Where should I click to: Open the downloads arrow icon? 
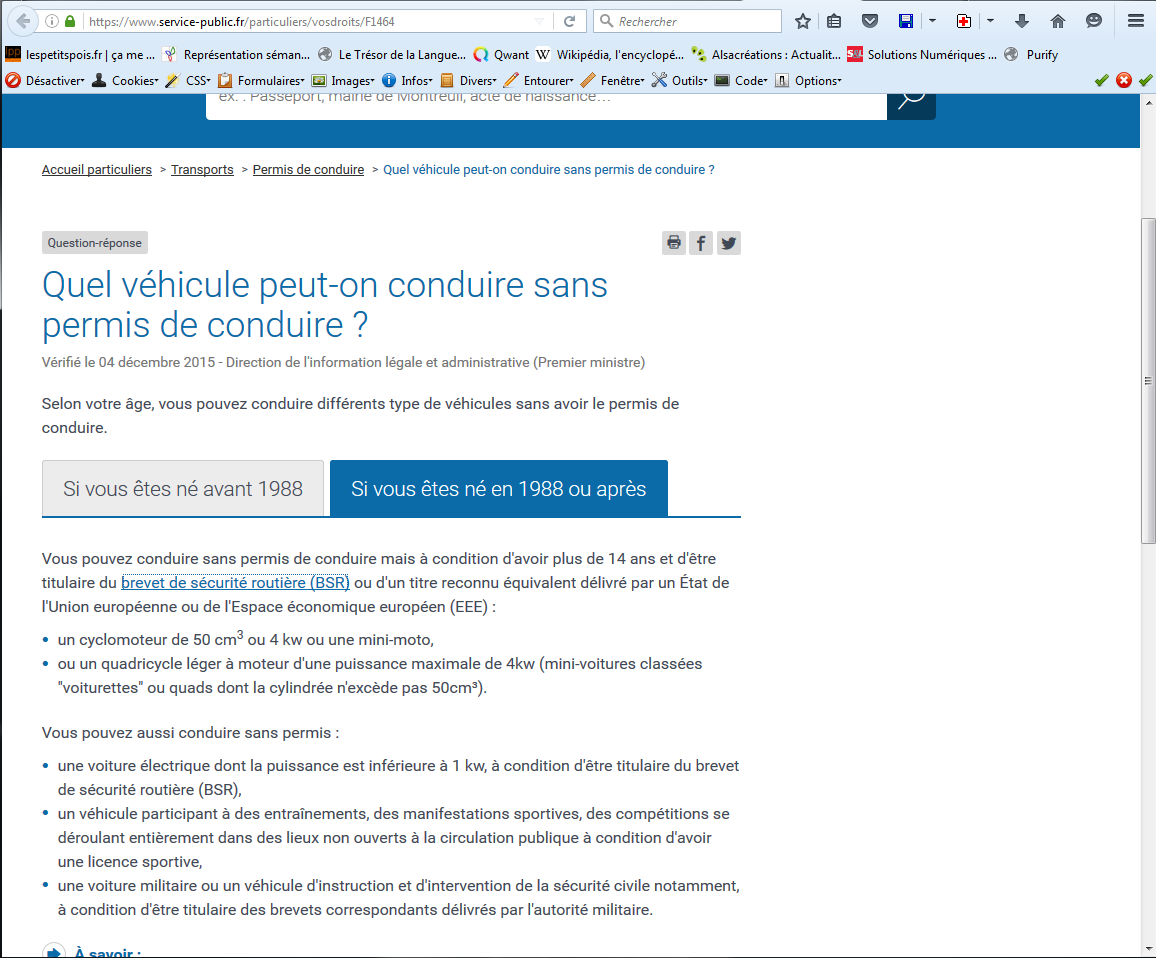point(1021,21)
